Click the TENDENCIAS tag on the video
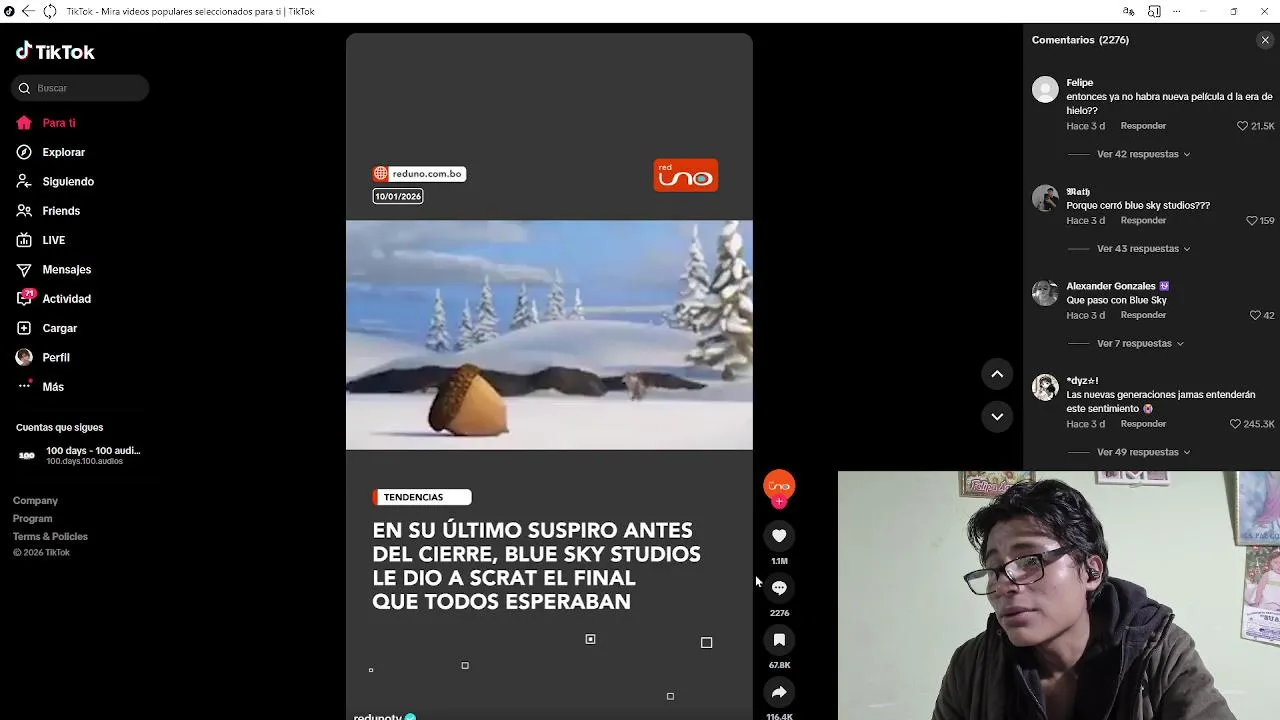The image size is (1280, 720). [x=422, y=497]
